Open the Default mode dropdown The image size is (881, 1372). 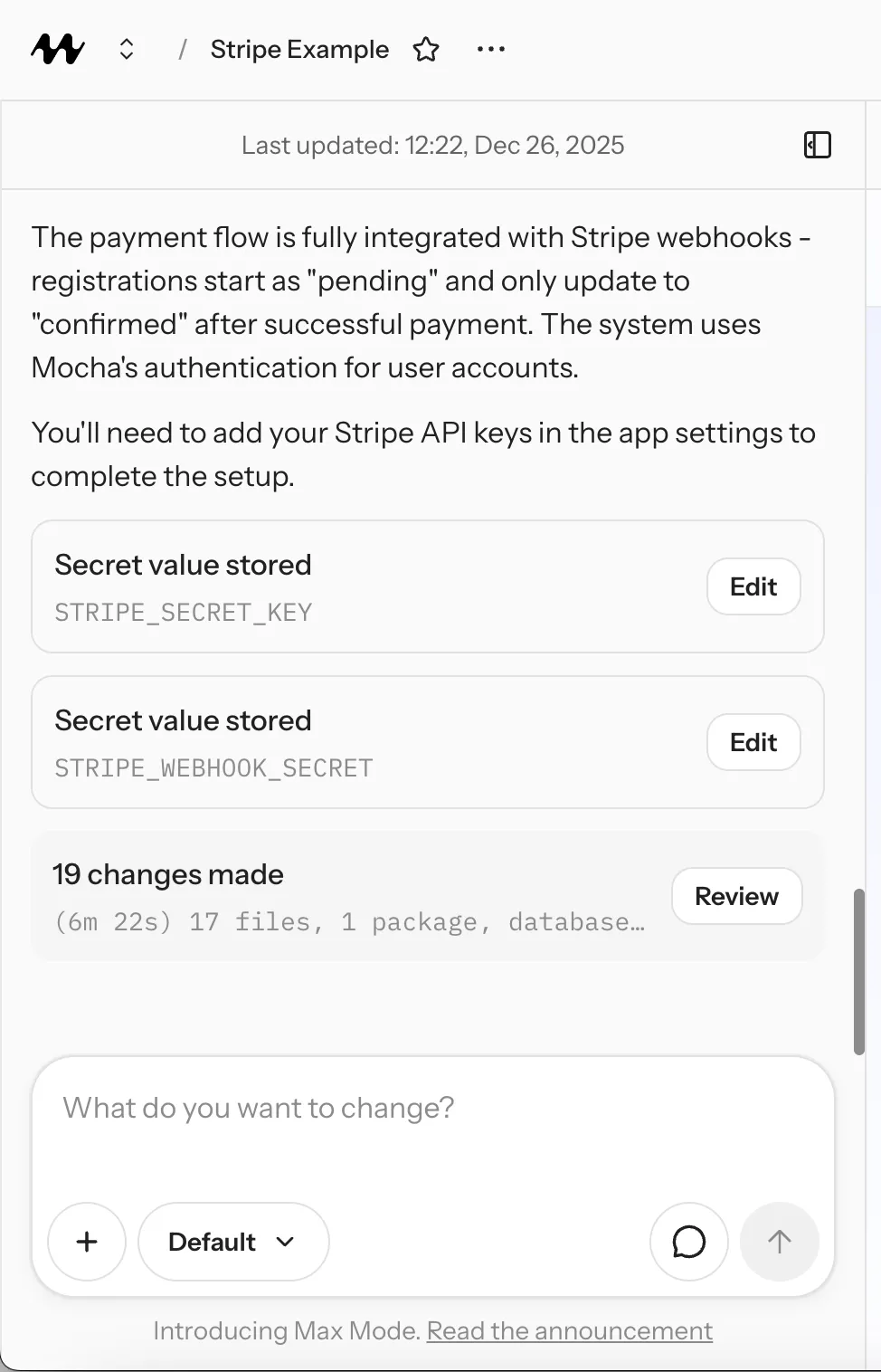point(232,1242)
